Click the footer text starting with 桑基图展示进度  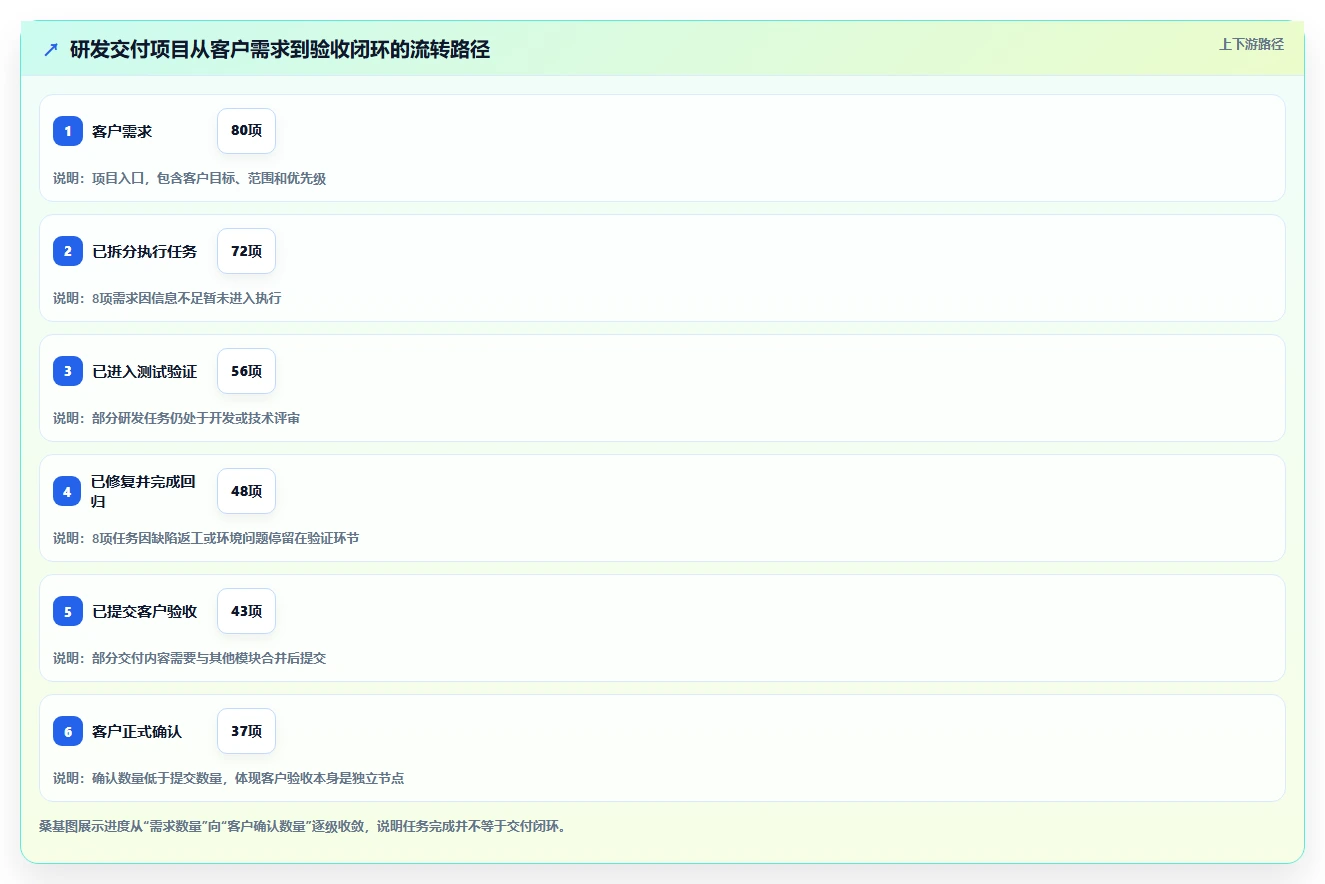coord(302,827)
